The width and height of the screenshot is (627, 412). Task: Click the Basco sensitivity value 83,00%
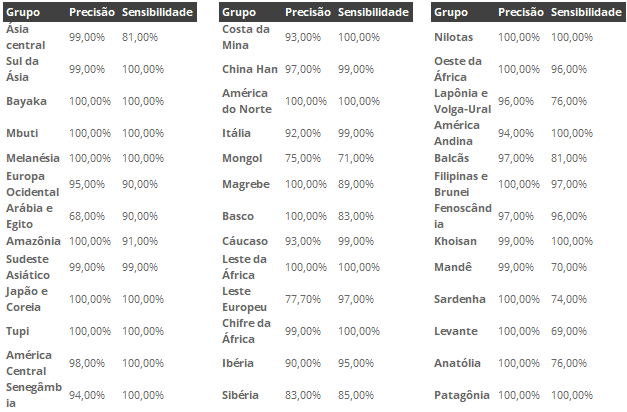356,216
